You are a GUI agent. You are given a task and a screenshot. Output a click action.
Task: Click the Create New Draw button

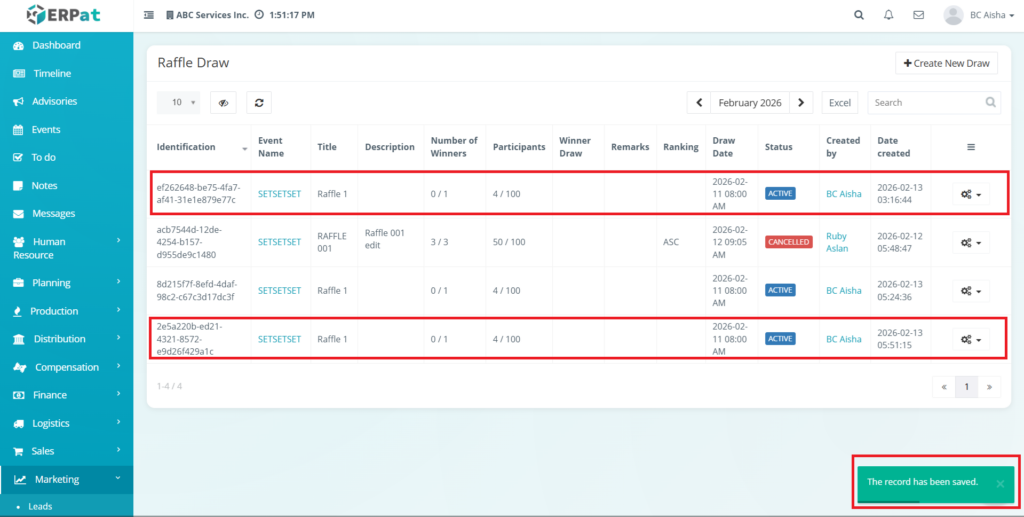pos(946,63)
